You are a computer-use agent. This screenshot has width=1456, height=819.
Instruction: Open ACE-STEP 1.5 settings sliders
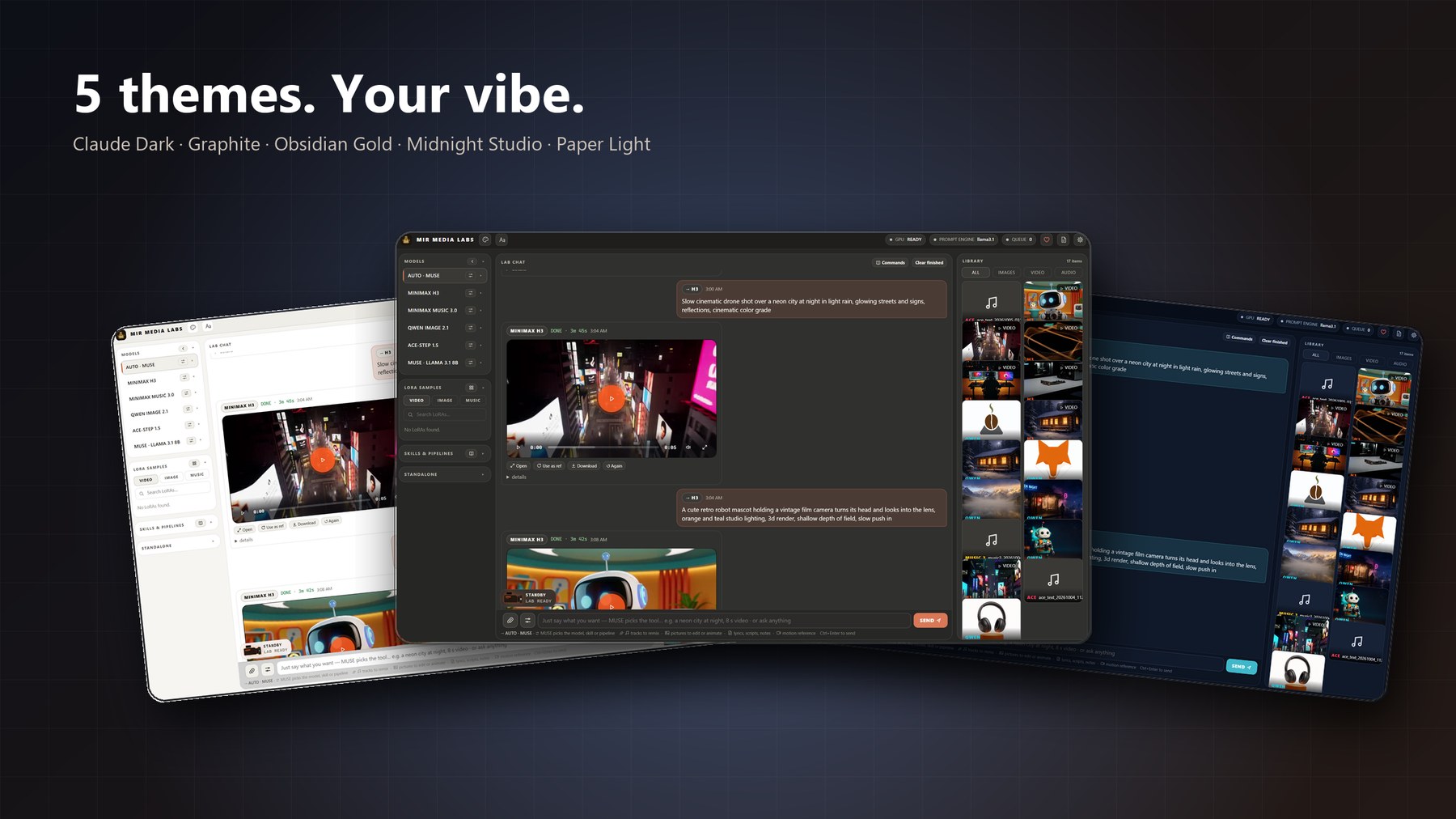(470, 345)
